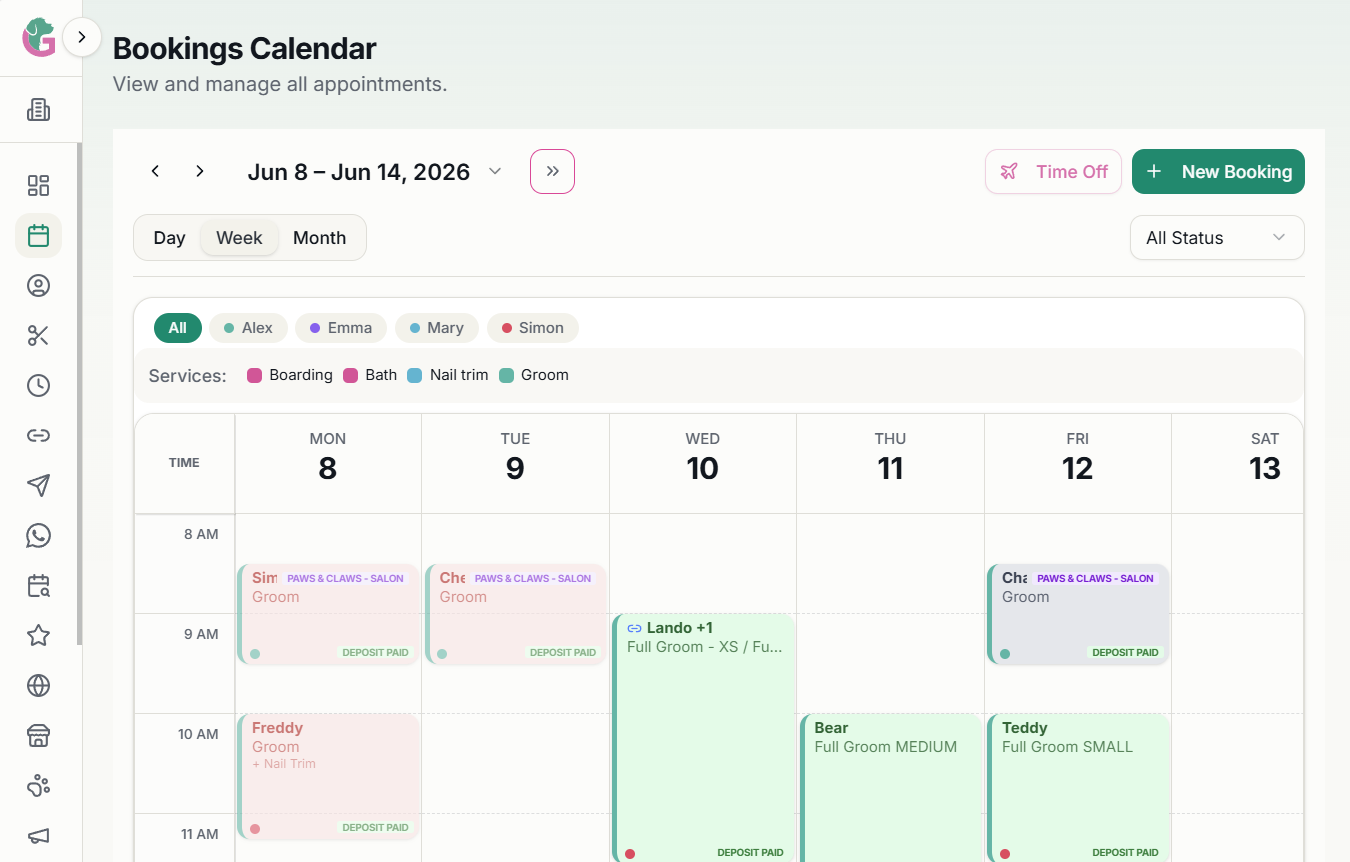Click the 9 AM time label

(201, 634)
